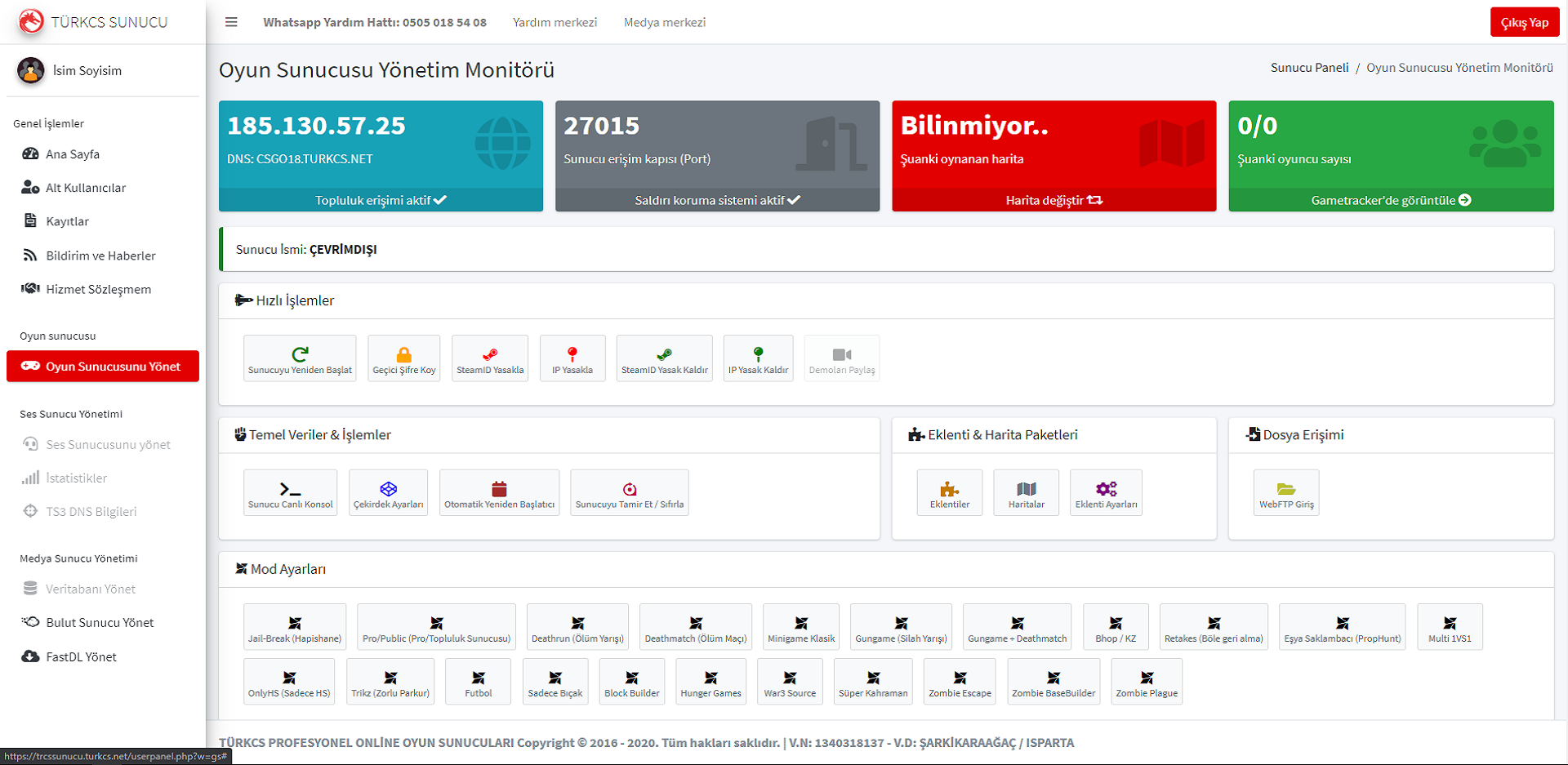The height and width of the screenshot is (765, 1568).
Task: Choose the Zombie Plague mod
Action: (1147, 682)
